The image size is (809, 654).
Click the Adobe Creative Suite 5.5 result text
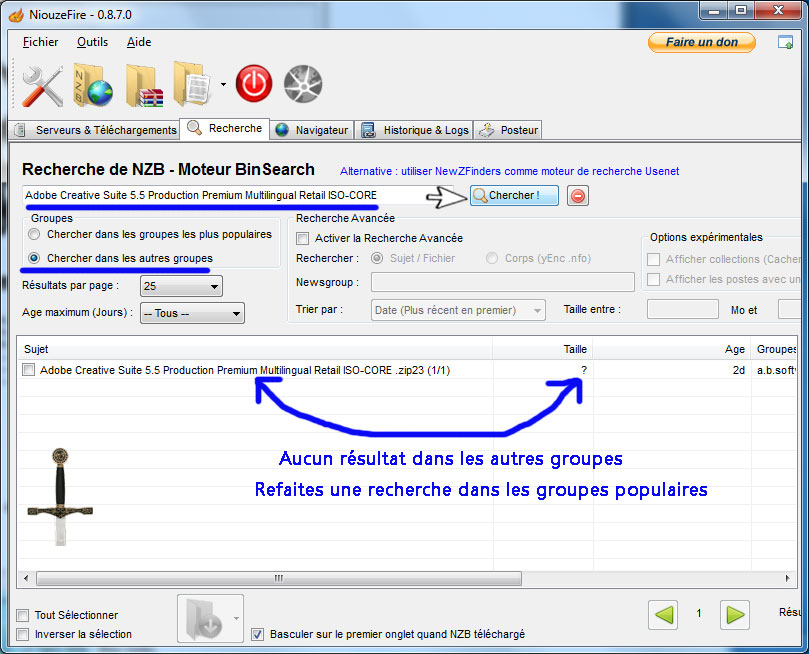click(x=245, y=370)
